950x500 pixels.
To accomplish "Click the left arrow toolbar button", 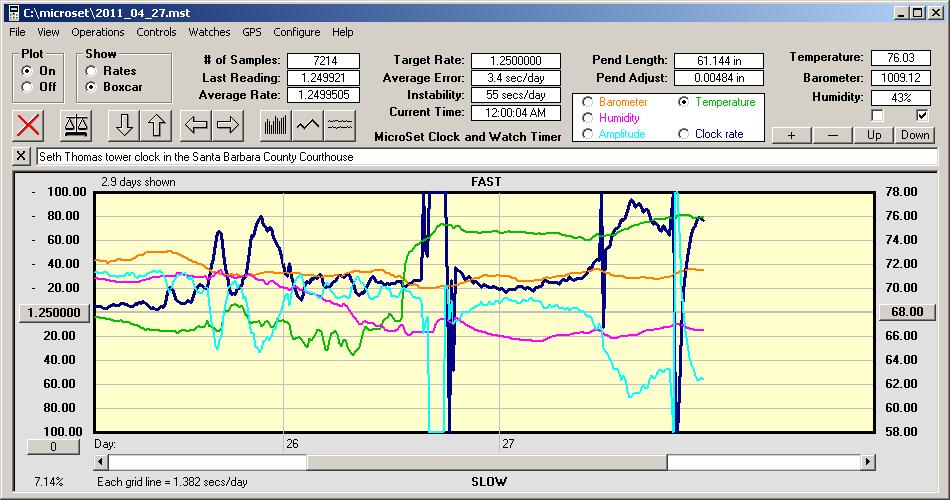I will [196, 125].
